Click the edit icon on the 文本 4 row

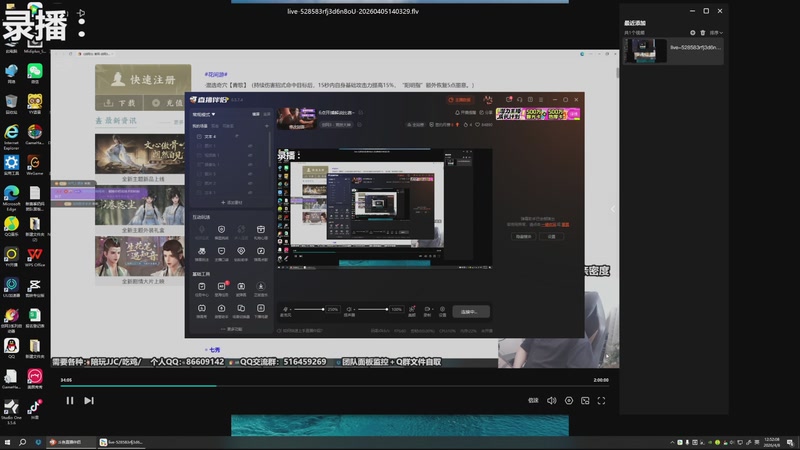tap(237, 136)
